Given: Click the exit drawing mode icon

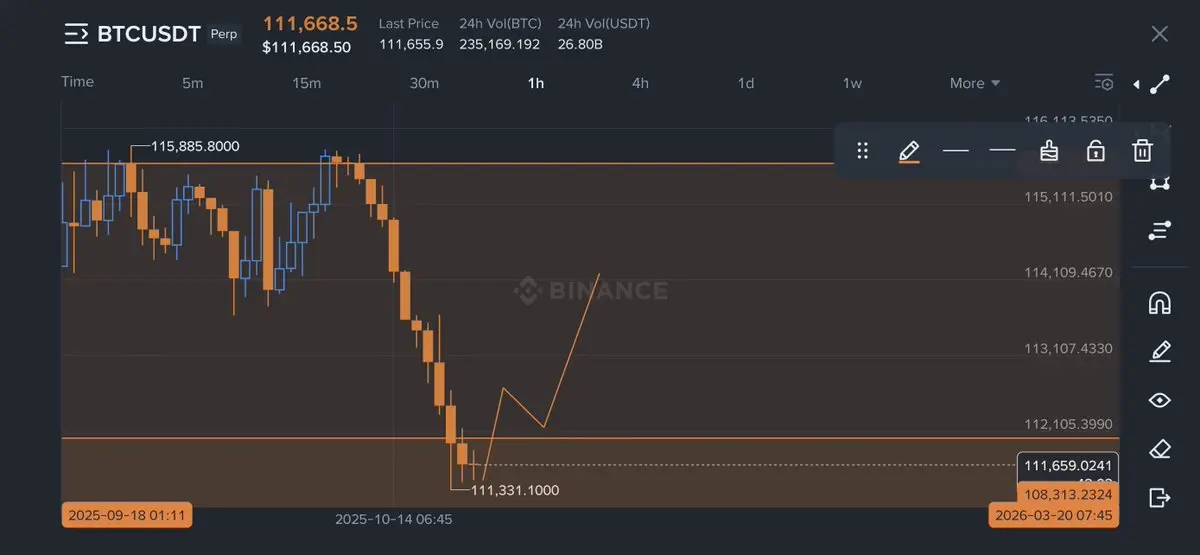Looking at the screenshot, I should pos(1159,497).
